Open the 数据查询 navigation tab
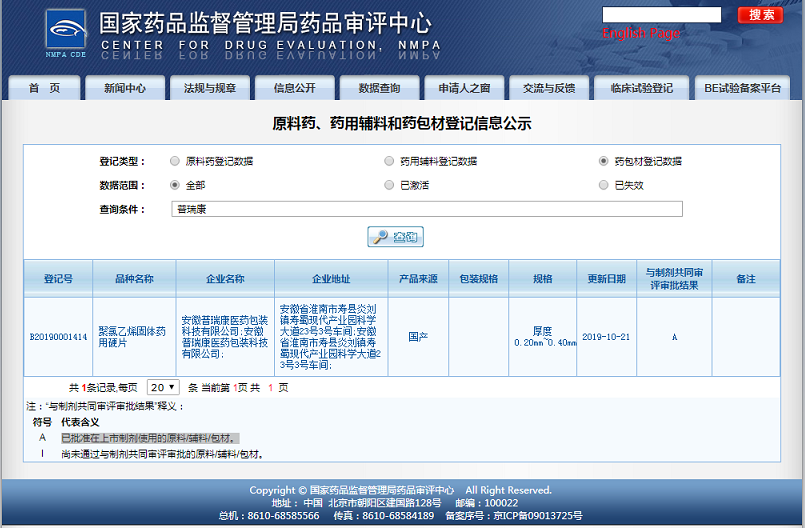Viewport: 805px width, 528px height. click(x=379, y=88)
